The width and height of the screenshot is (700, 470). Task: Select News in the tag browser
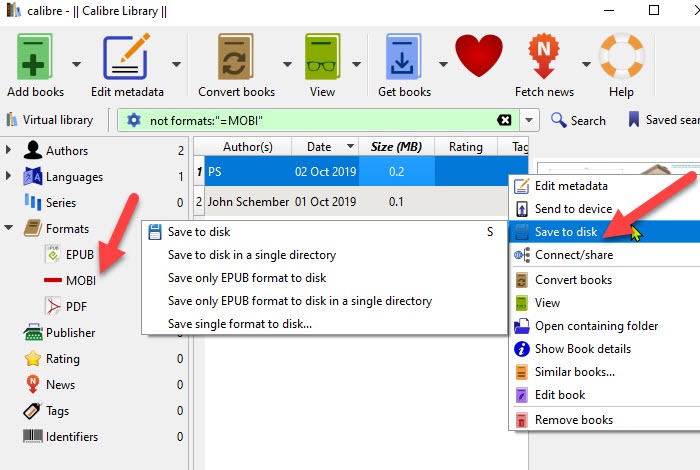[x=60, y=384]
